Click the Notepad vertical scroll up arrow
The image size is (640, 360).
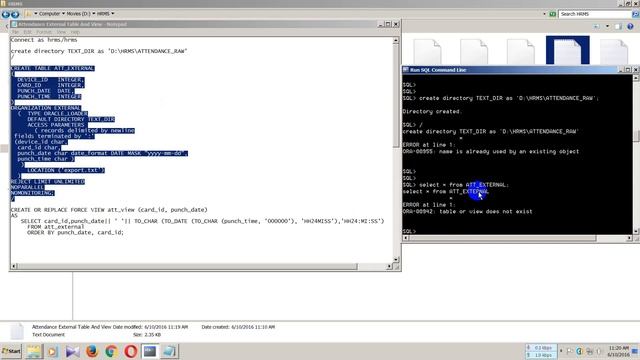(396, 40)
